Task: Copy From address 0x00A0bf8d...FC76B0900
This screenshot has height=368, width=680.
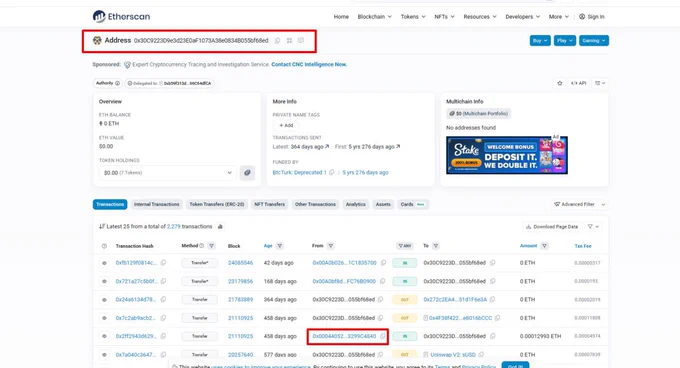Action: [382, 281]
